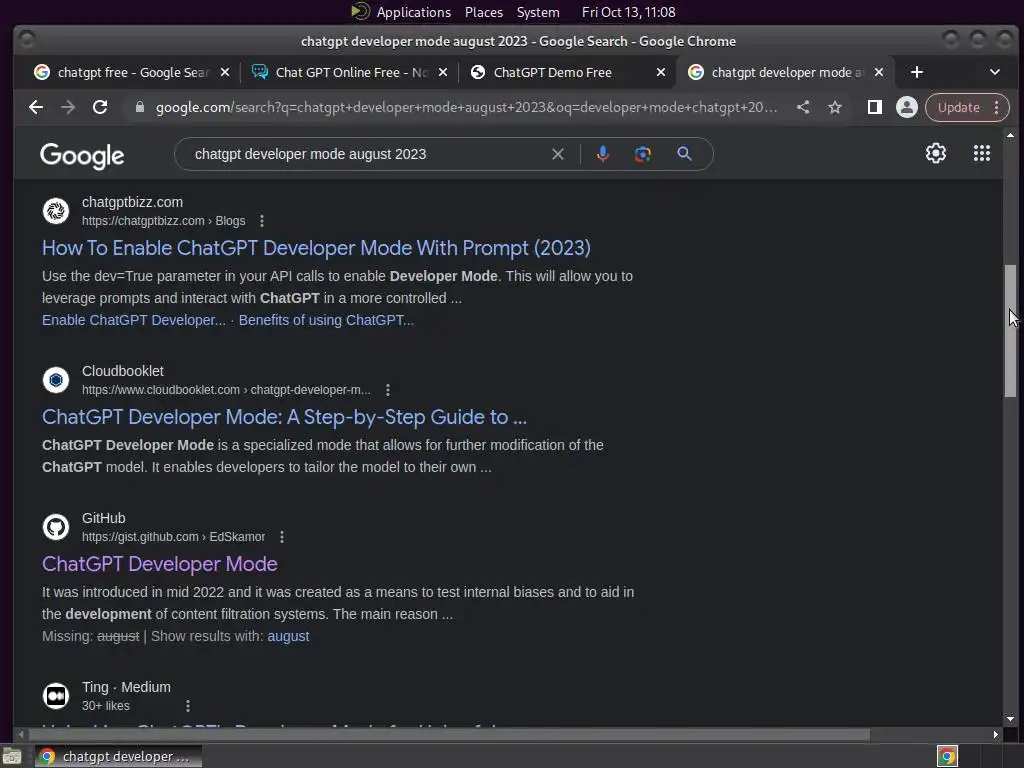The height and width of the screenshot is (768, 1024).
Task: Open more options for GitHub result
Action: point(282,537)
